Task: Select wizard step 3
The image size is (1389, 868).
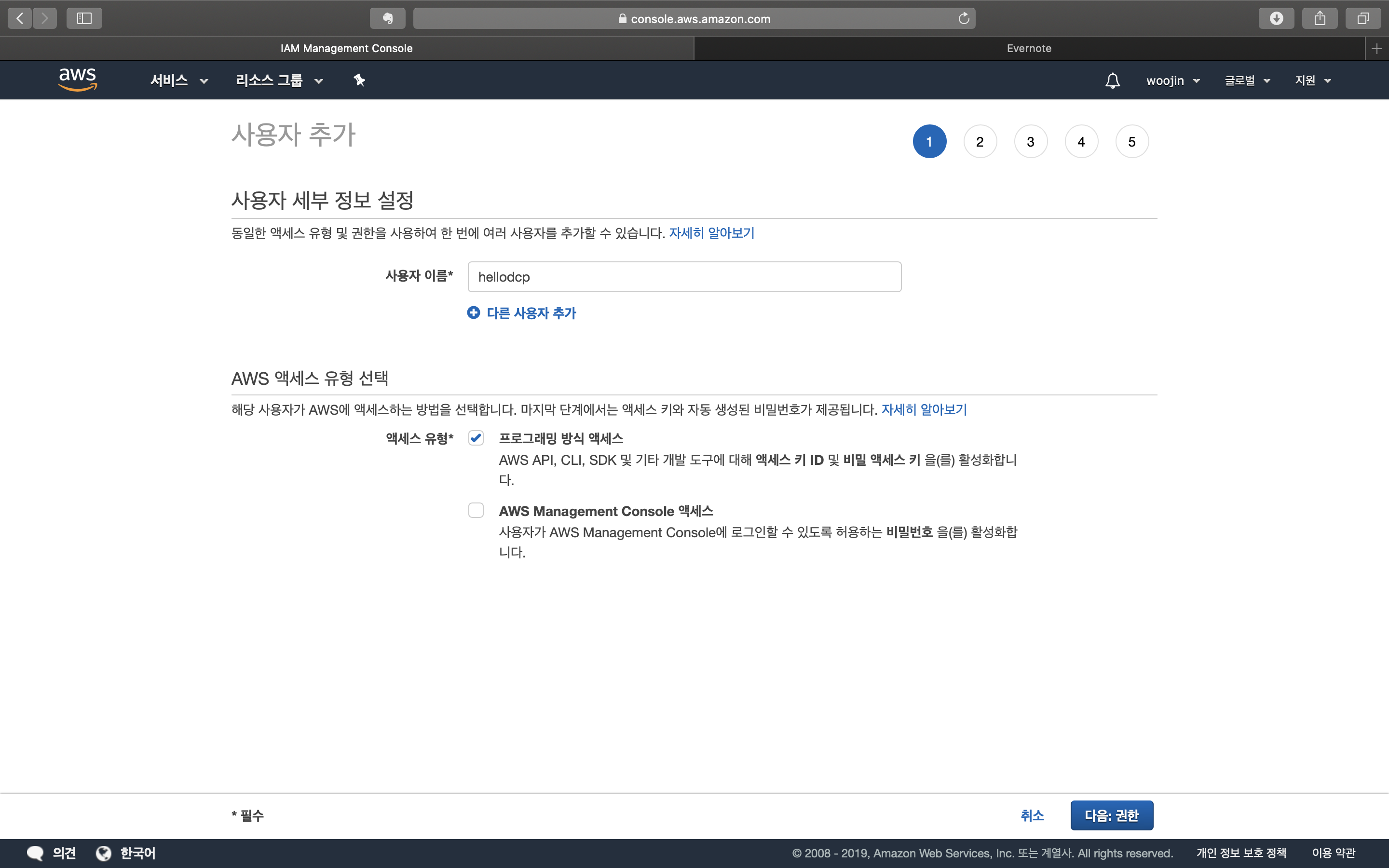Action: coord(1030,141)
